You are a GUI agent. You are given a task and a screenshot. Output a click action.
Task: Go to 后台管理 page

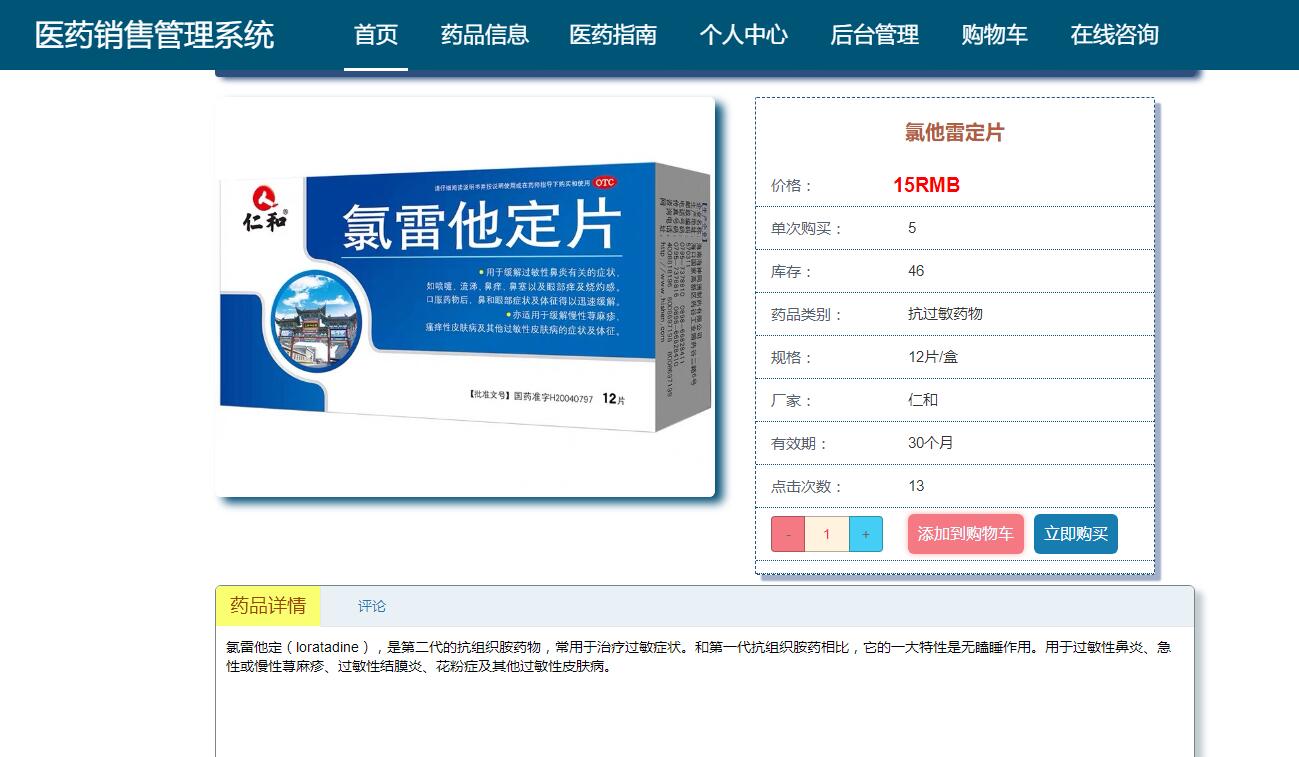tap(874, 35)
